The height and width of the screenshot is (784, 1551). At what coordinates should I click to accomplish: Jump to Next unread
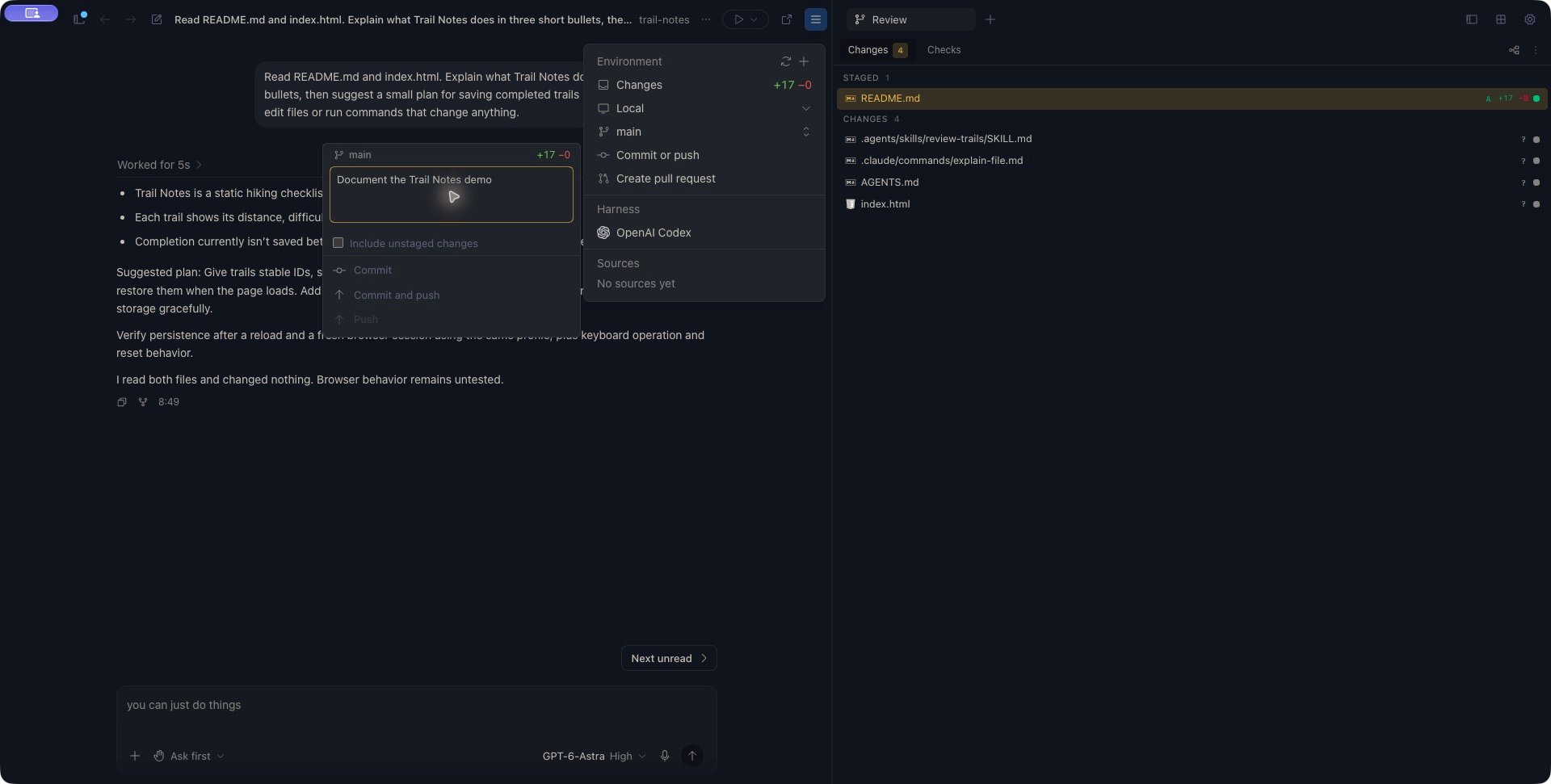point(669,658)
